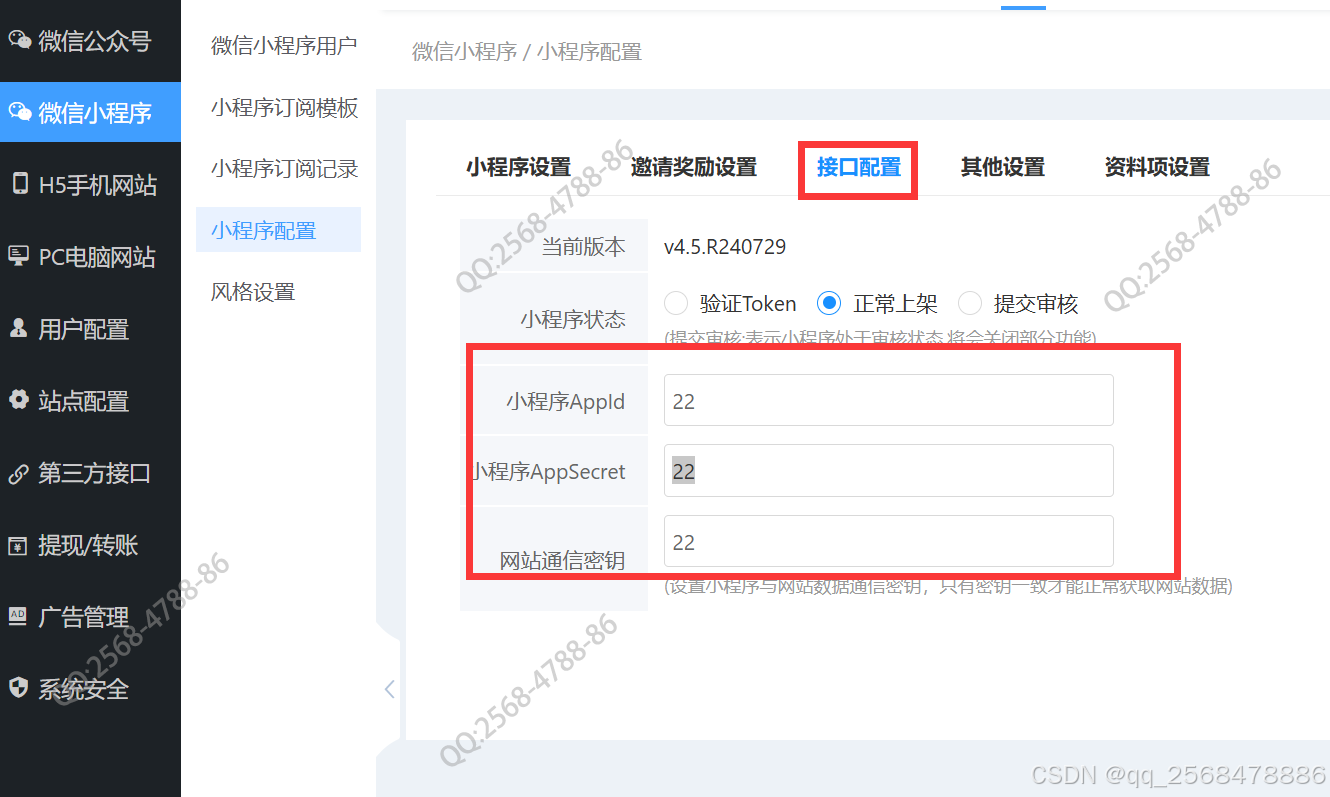Focus the 网站通信密钥 input field
Viewport: 1330px width, 797px height.
point(888,541)
